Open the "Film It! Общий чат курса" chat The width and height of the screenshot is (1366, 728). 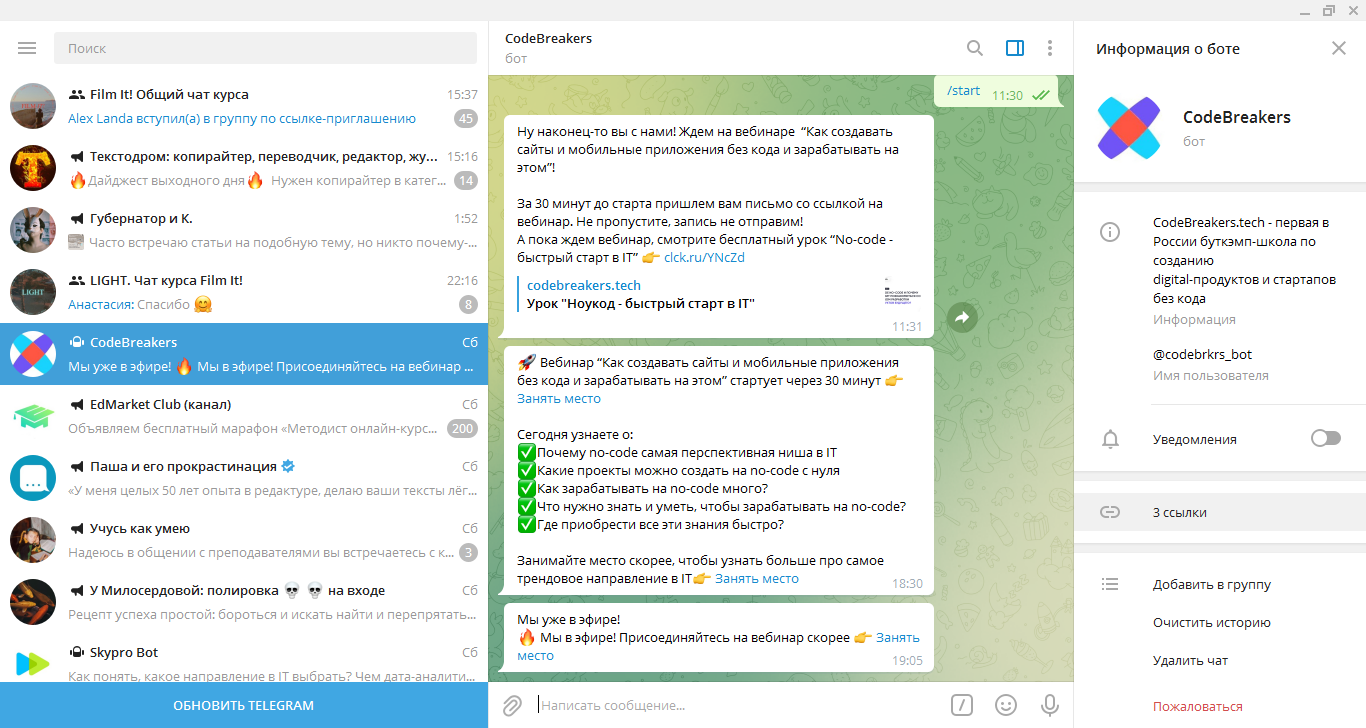(x=244, y=106)
